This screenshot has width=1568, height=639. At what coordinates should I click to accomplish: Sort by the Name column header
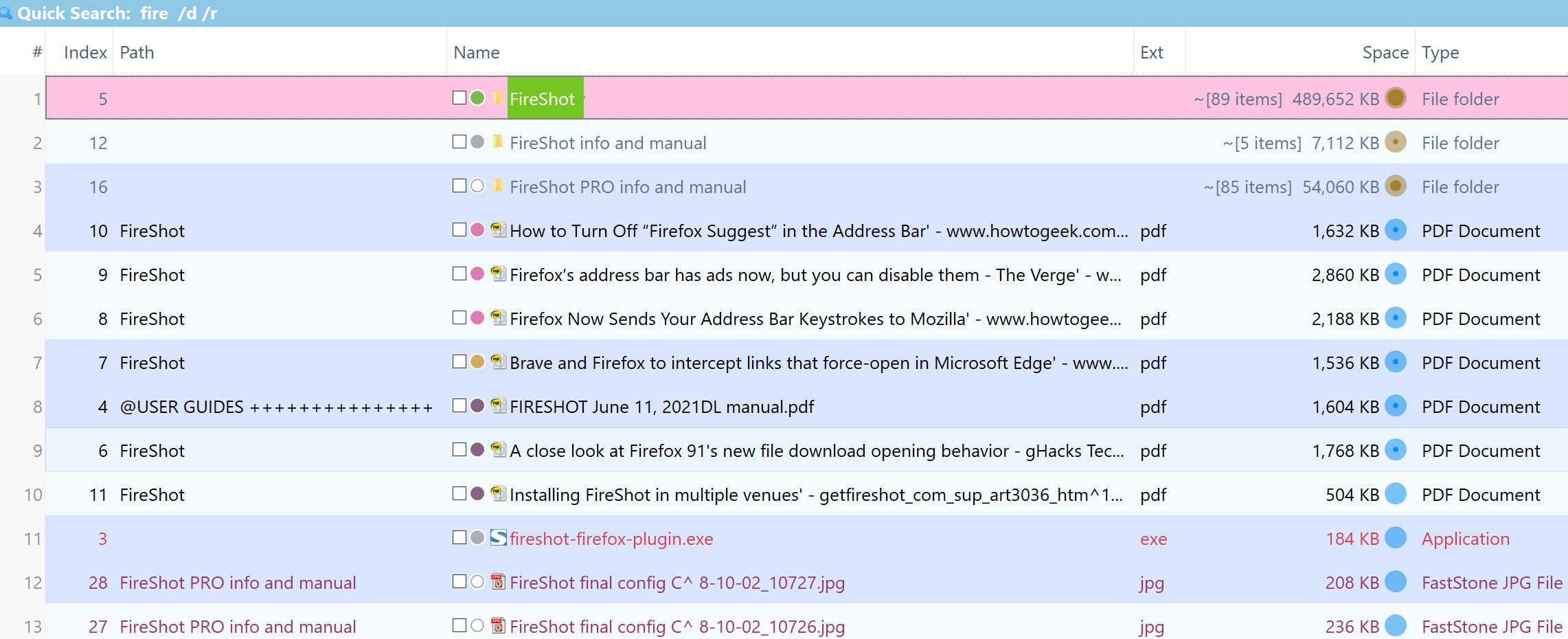(x=477, y=52)
